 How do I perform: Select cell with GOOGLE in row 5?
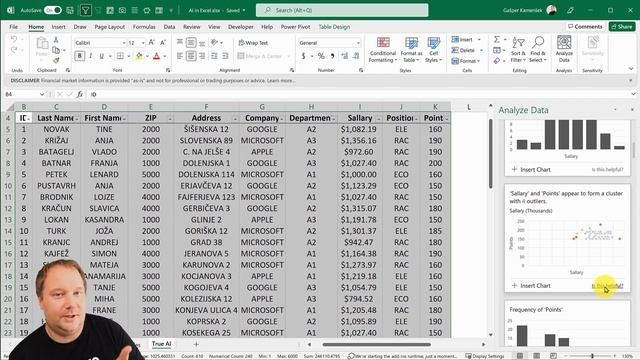click(x=262, y=129)
